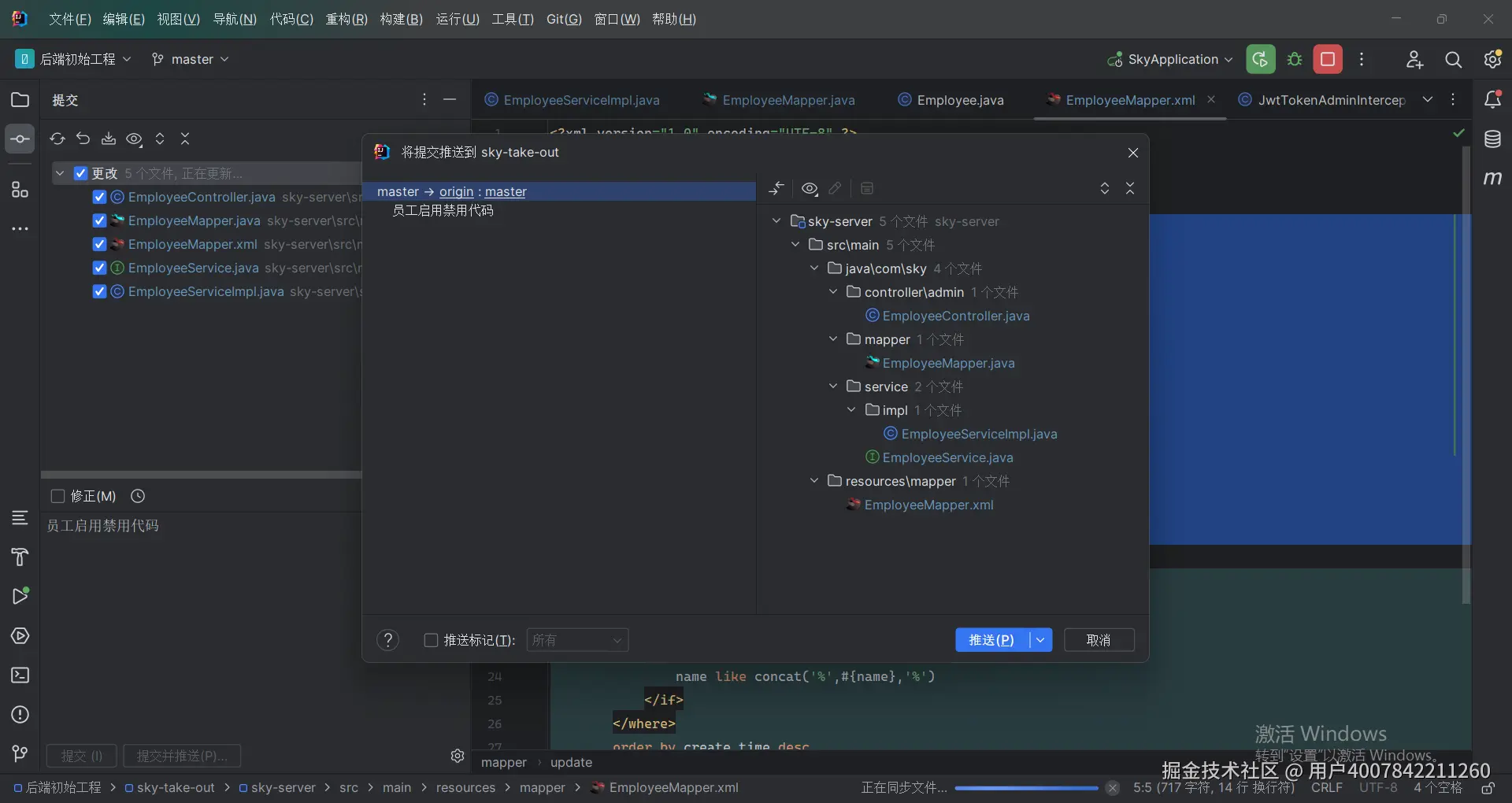
Task: Rerun the SkyApplication configuration
Action: pyautogui.click(x=1261, y=59)
